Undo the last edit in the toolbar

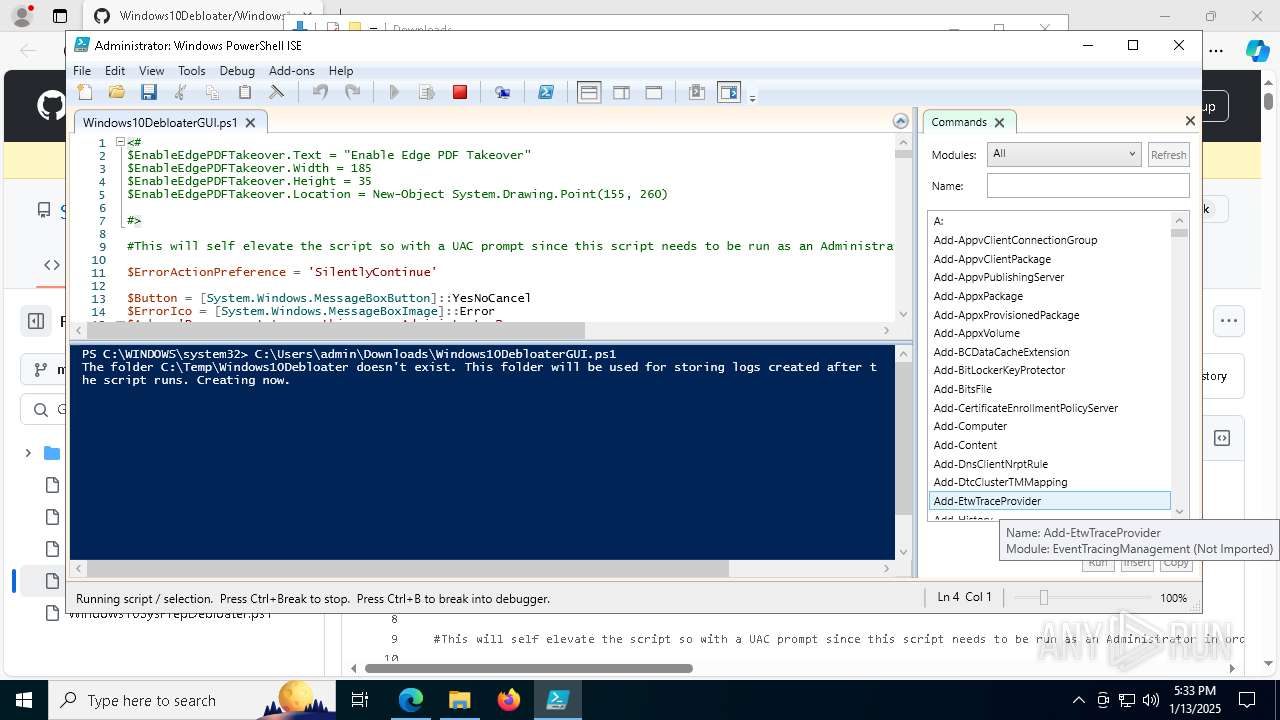320,92
